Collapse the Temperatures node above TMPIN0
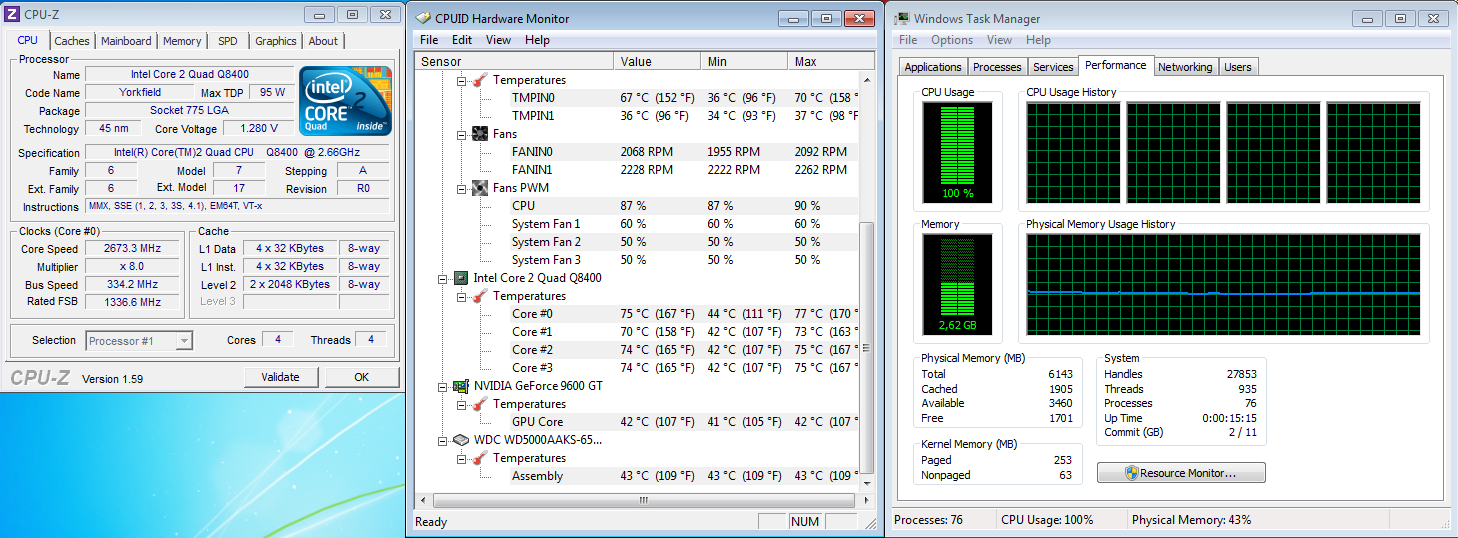Viewport: 1458px width, 538px height. point(462,80)
